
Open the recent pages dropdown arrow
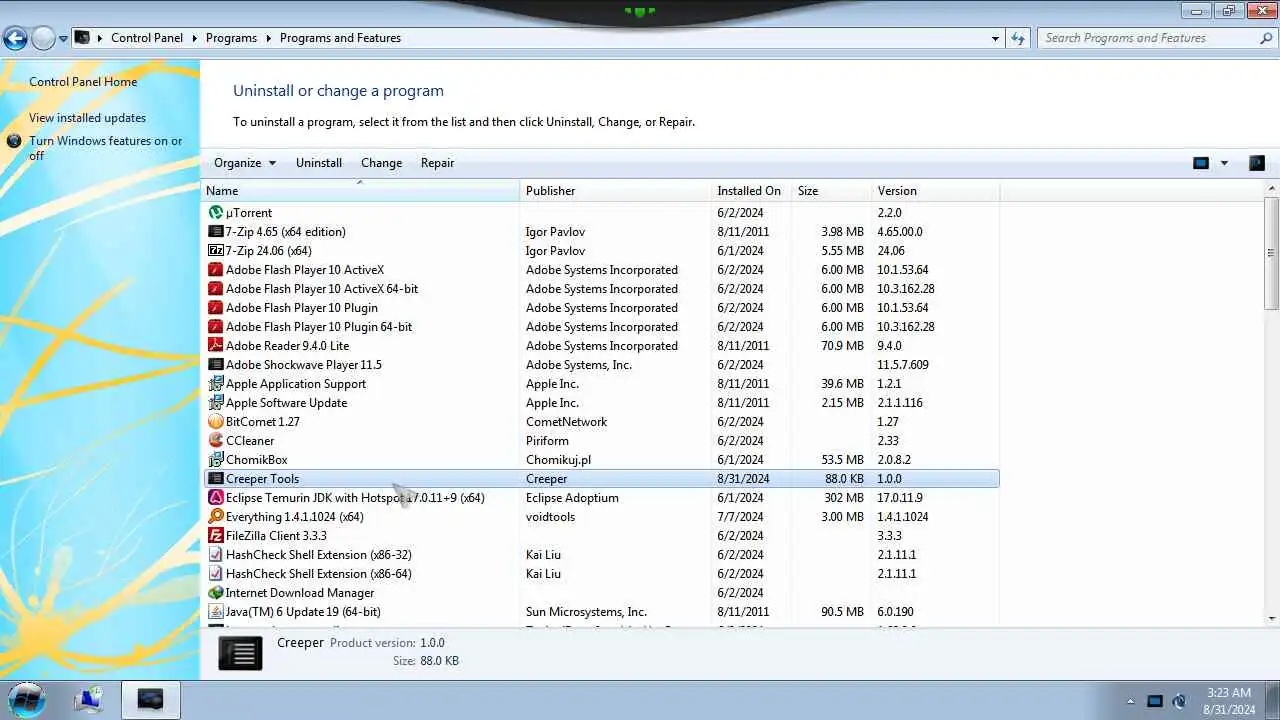63,39
